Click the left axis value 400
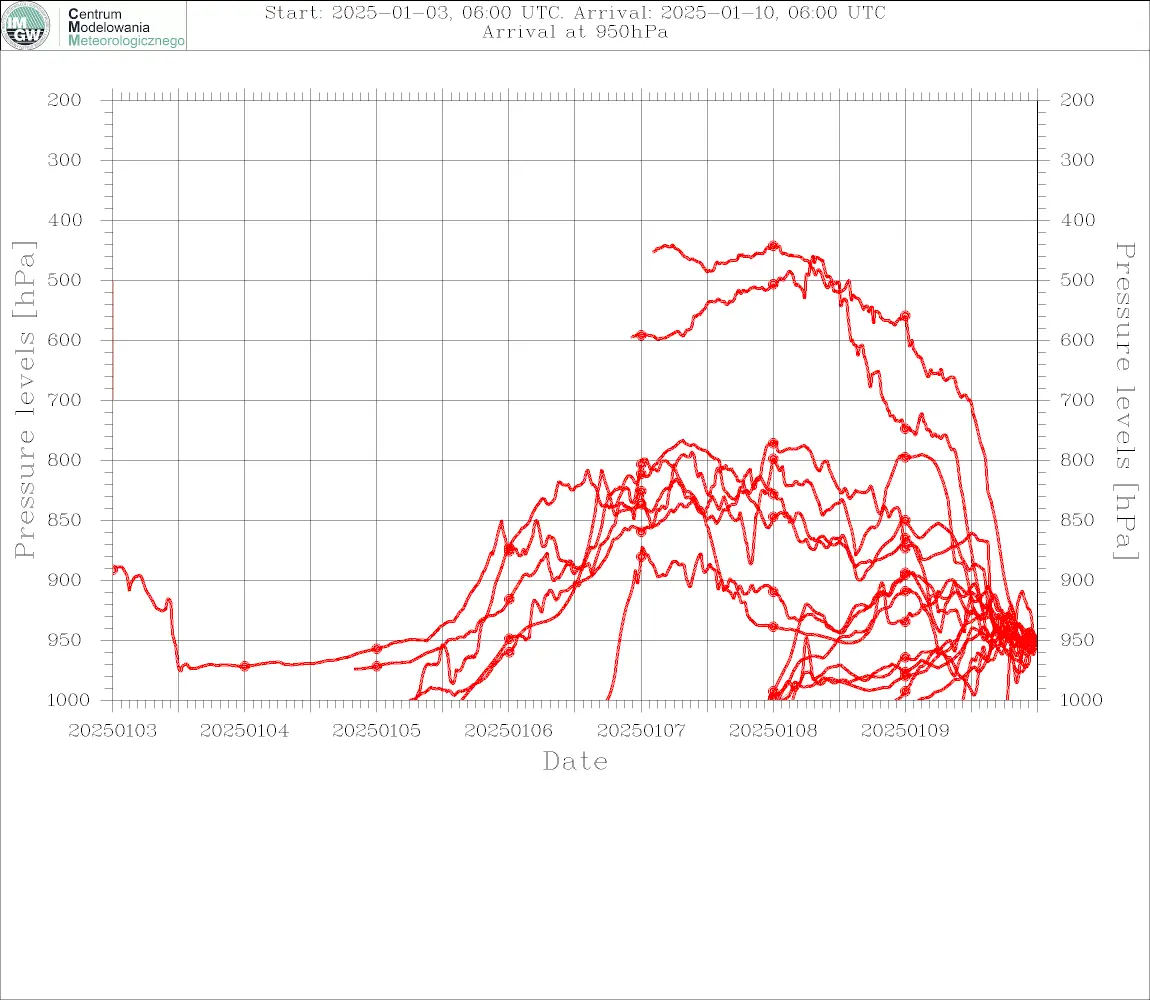Image resolution: width=1150 pixels, height=1000 pixels. click(x=65, y=220)
